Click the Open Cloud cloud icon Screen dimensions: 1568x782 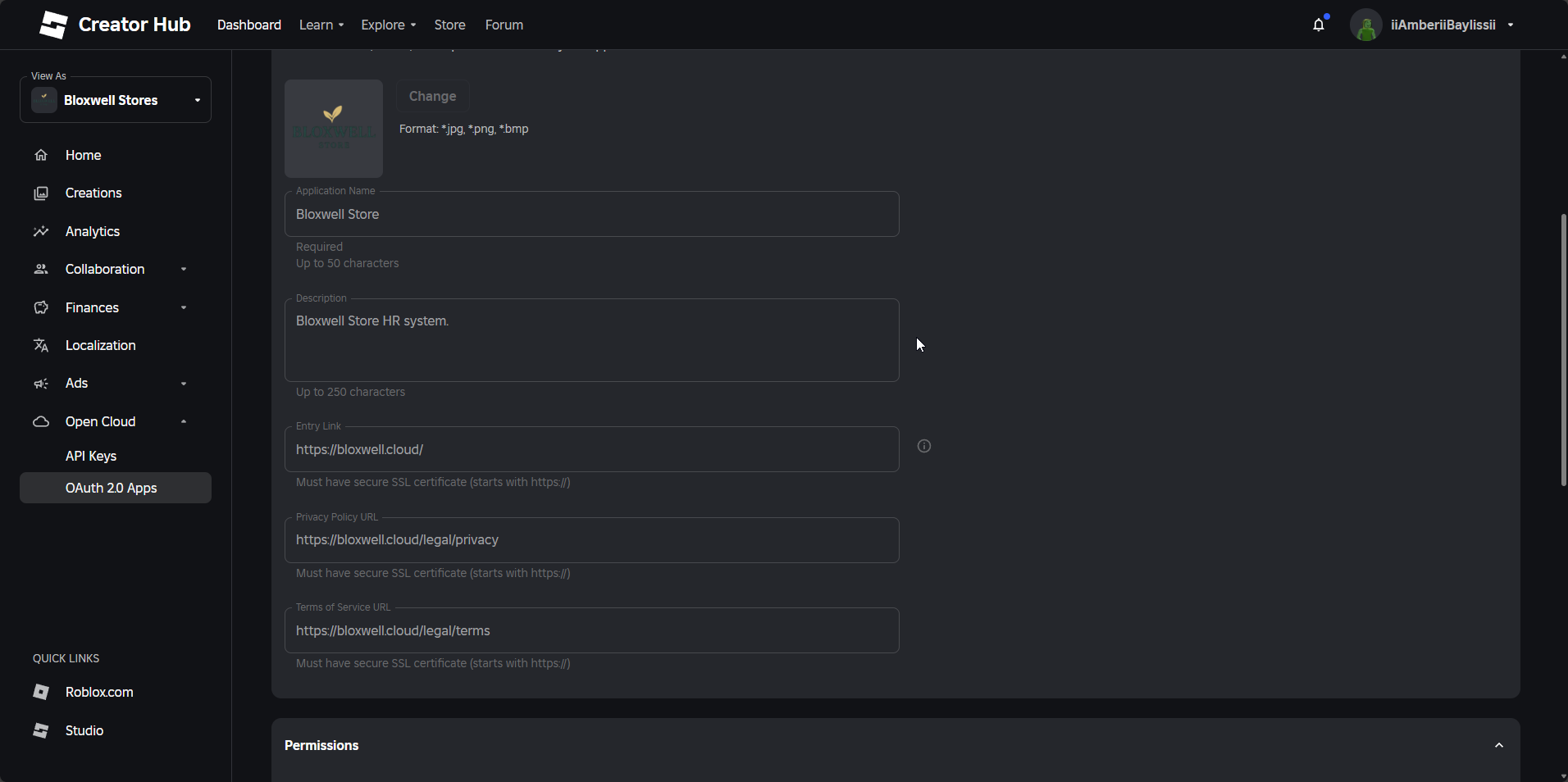coord(41,421)
